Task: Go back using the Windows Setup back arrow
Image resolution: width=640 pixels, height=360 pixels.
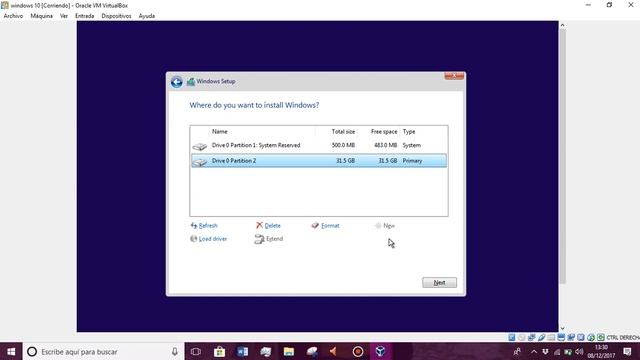Action: [177, 82]
